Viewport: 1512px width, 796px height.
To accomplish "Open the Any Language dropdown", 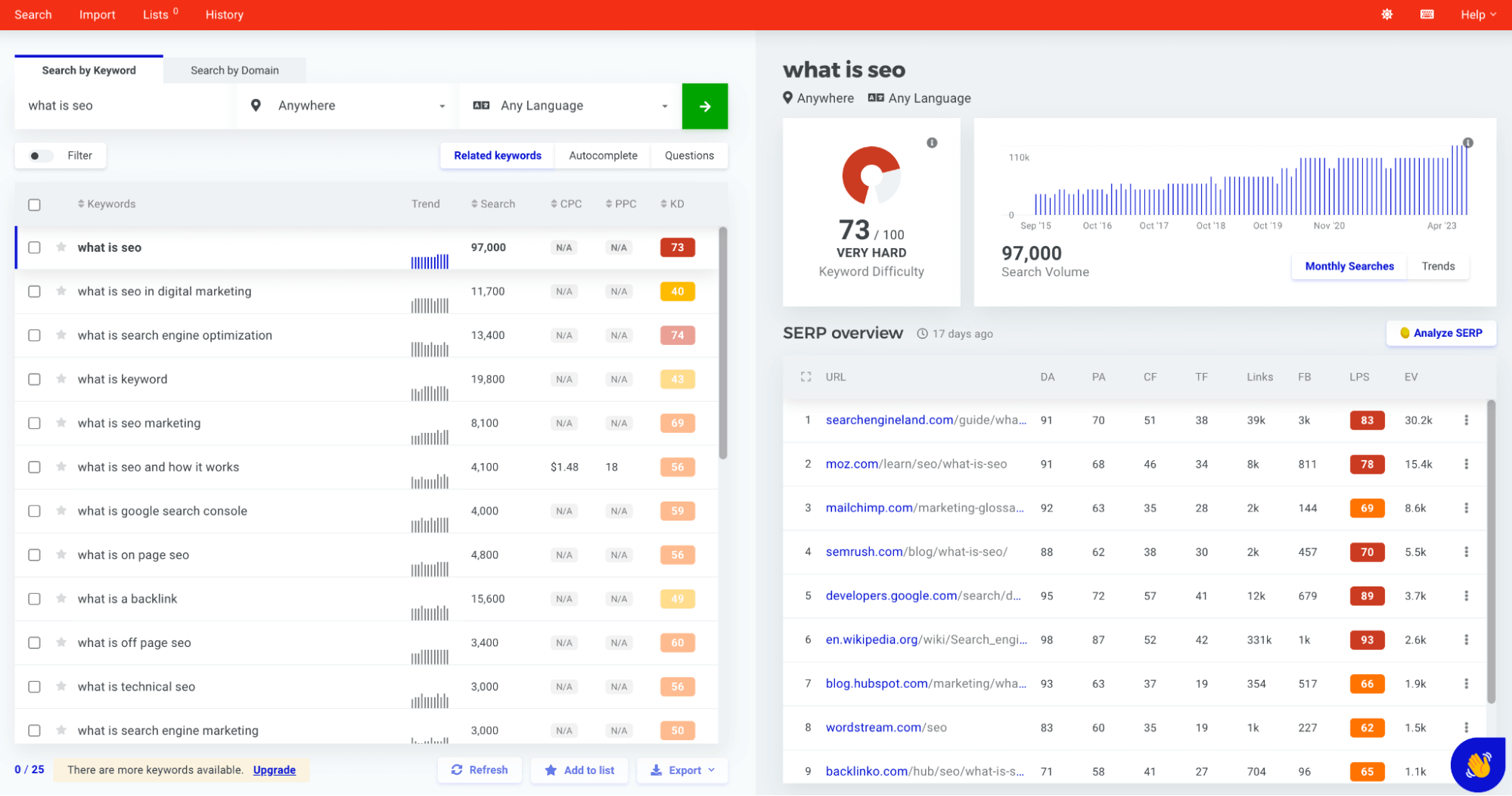I will click(x=570, y=106).
